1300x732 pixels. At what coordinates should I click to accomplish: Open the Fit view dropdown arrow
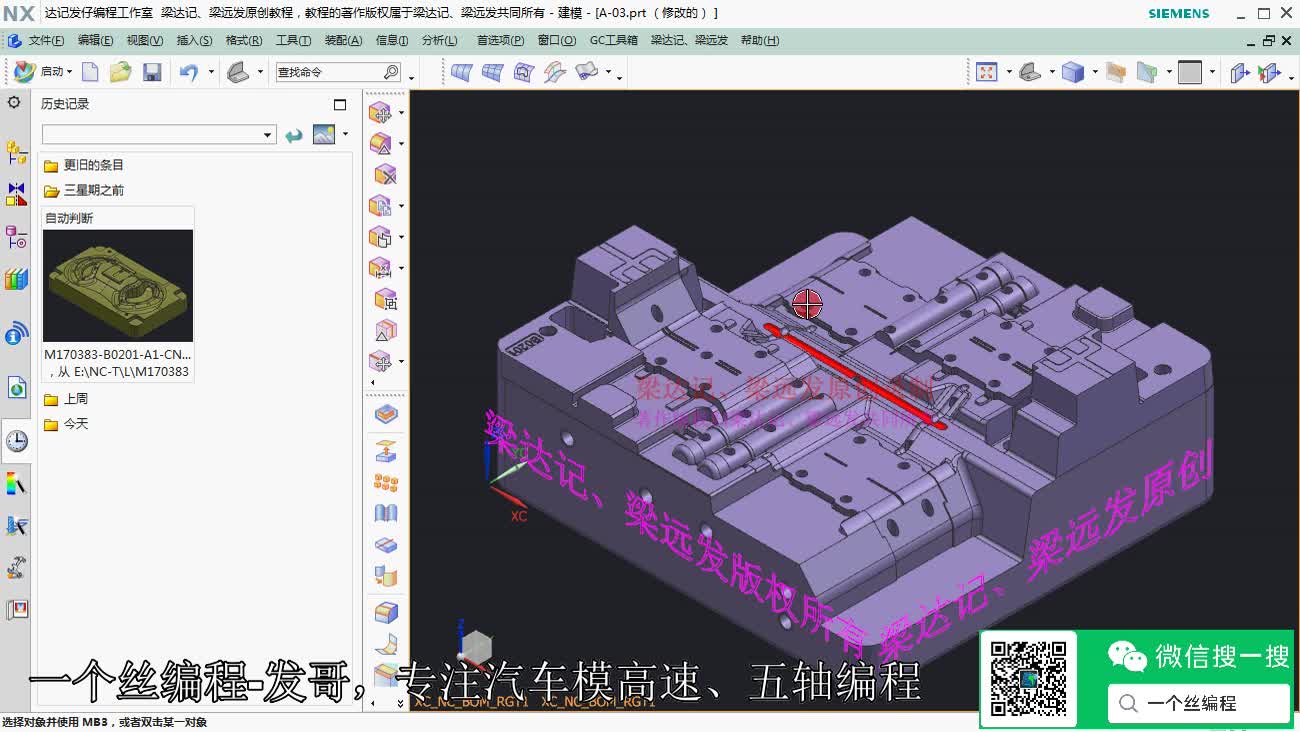[x=1009, y=72]
